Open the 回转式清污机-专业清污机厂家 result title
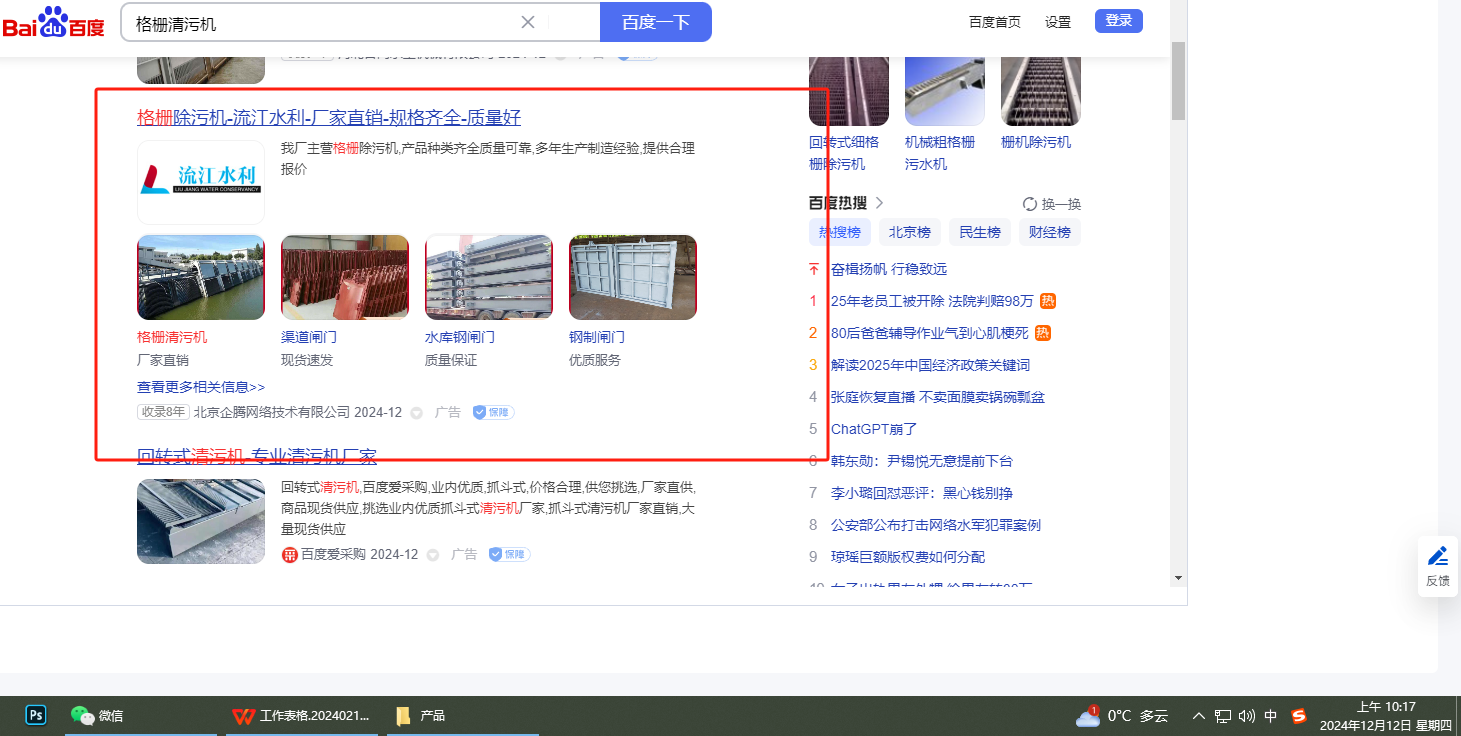This screenshot has height=736, width=1461. pyautogui.click(x=257, y=457)
